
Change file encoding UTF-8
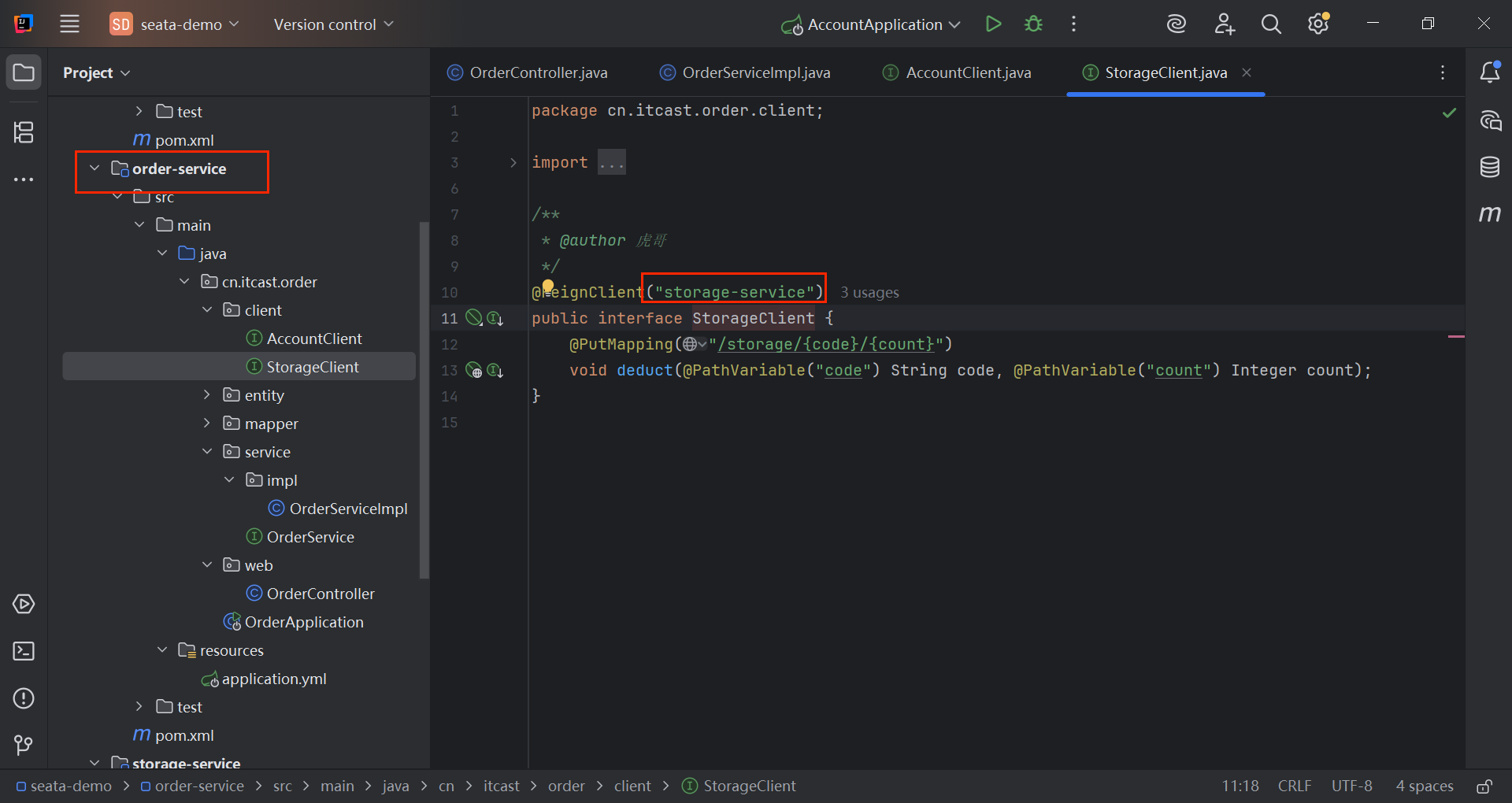click(1352, 786)
